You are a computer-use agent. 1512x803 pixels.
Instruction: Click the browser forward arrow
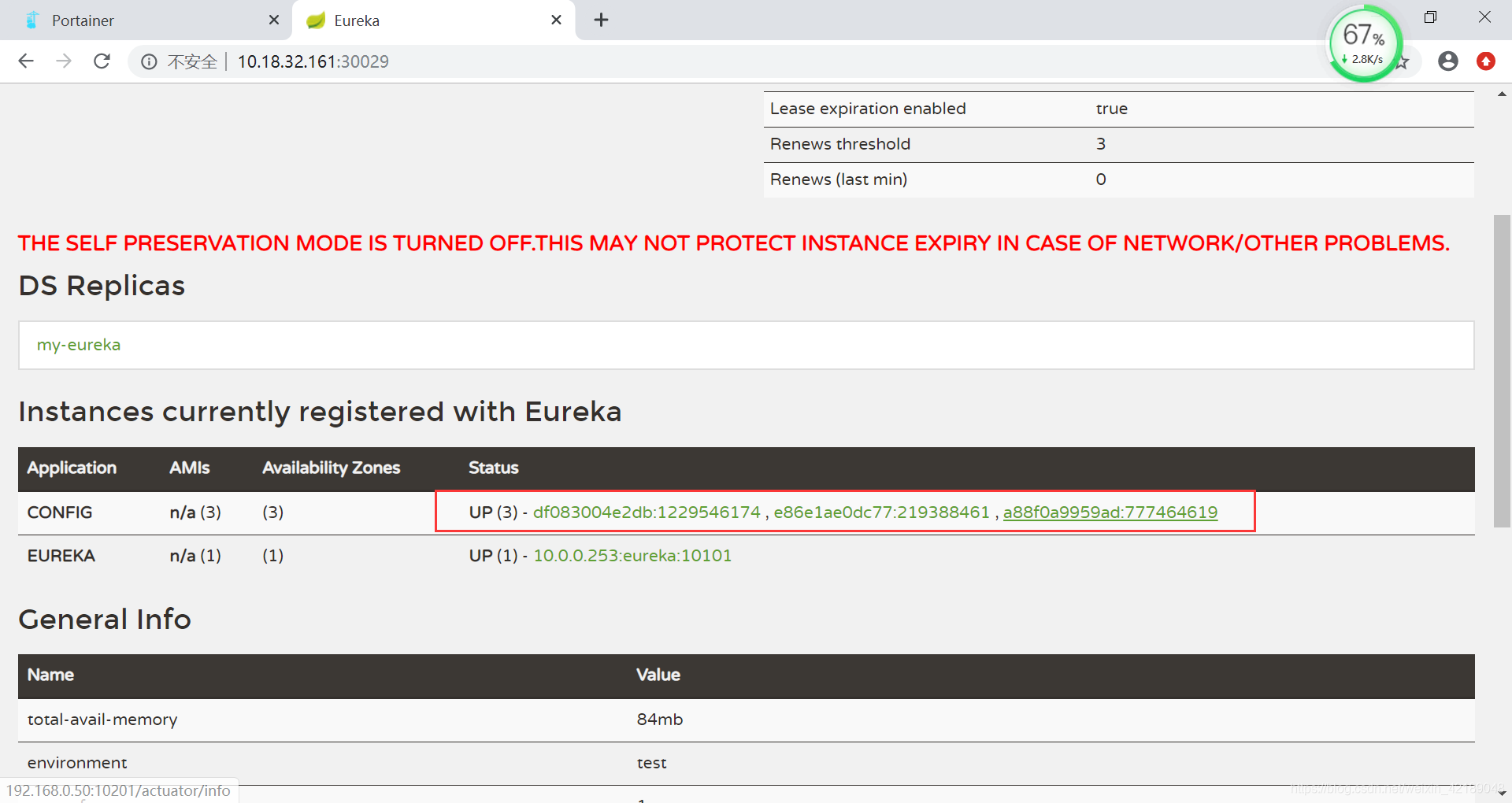64,61
